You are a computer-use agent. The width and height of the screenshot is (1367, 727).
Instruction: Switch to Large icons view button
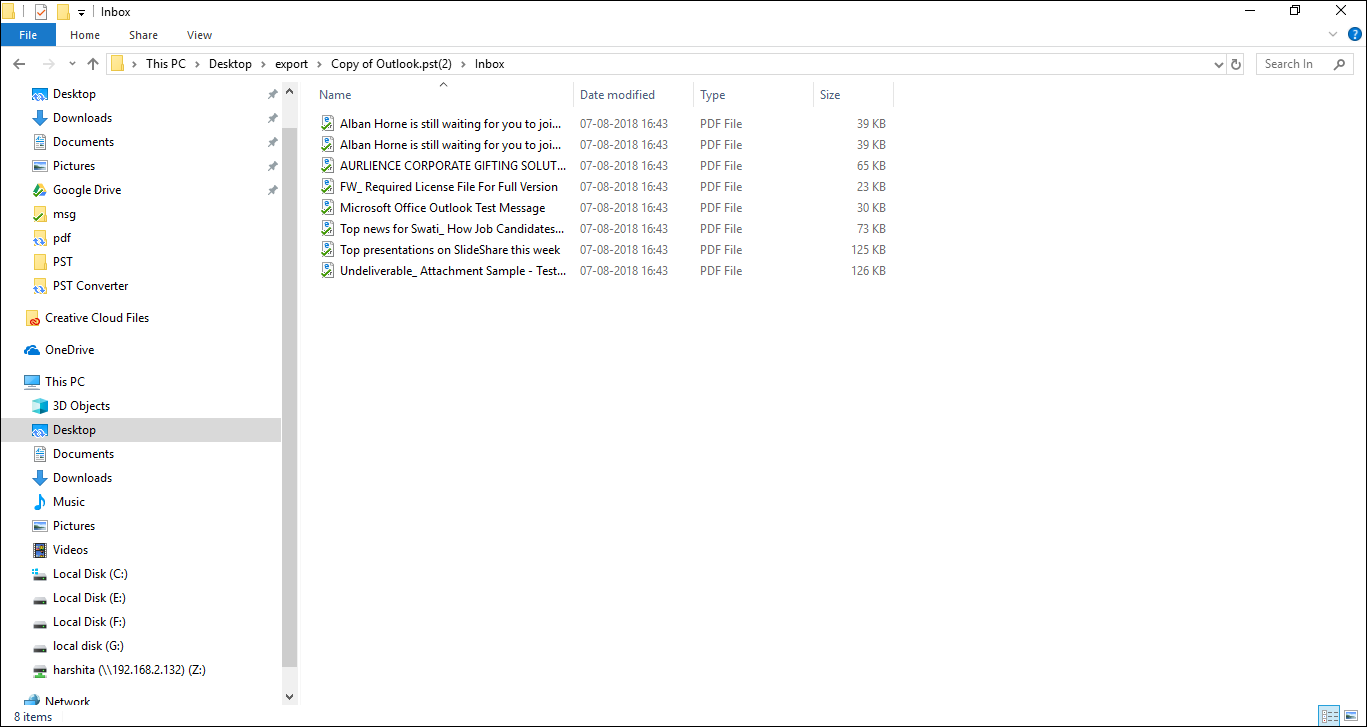(x=1351, y=716)
